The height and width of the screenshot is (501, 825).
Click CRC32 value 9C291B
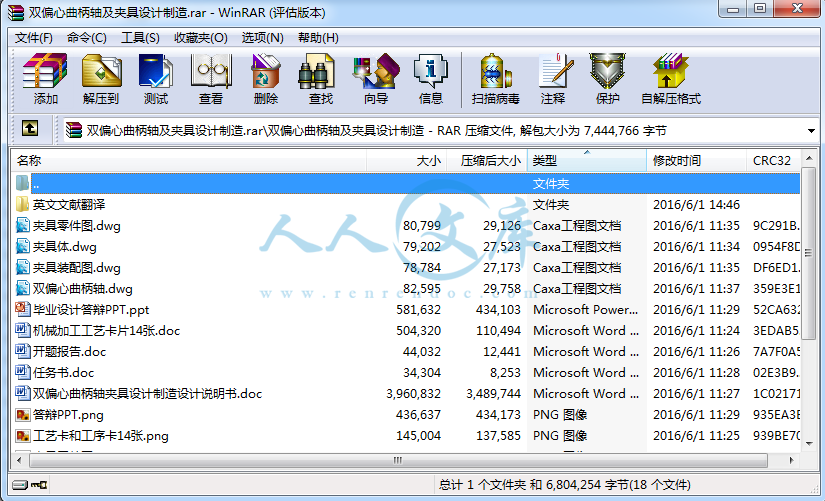[776, 225]
